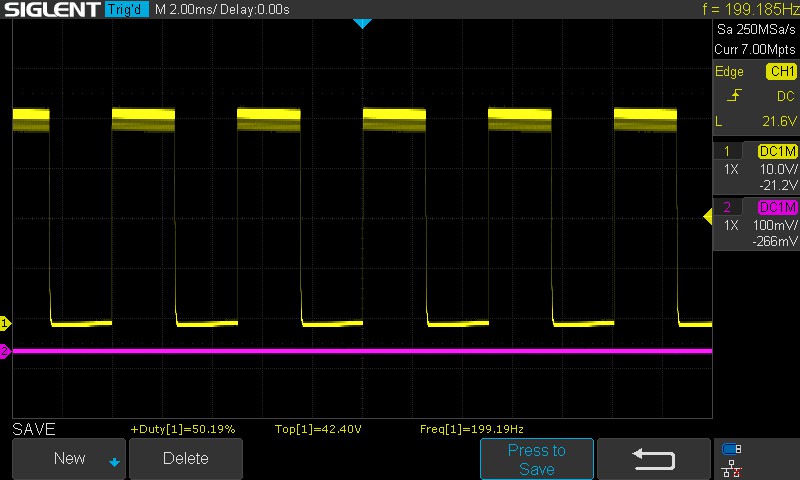Click the channel 2 number badge

click(x=727, y=207)
